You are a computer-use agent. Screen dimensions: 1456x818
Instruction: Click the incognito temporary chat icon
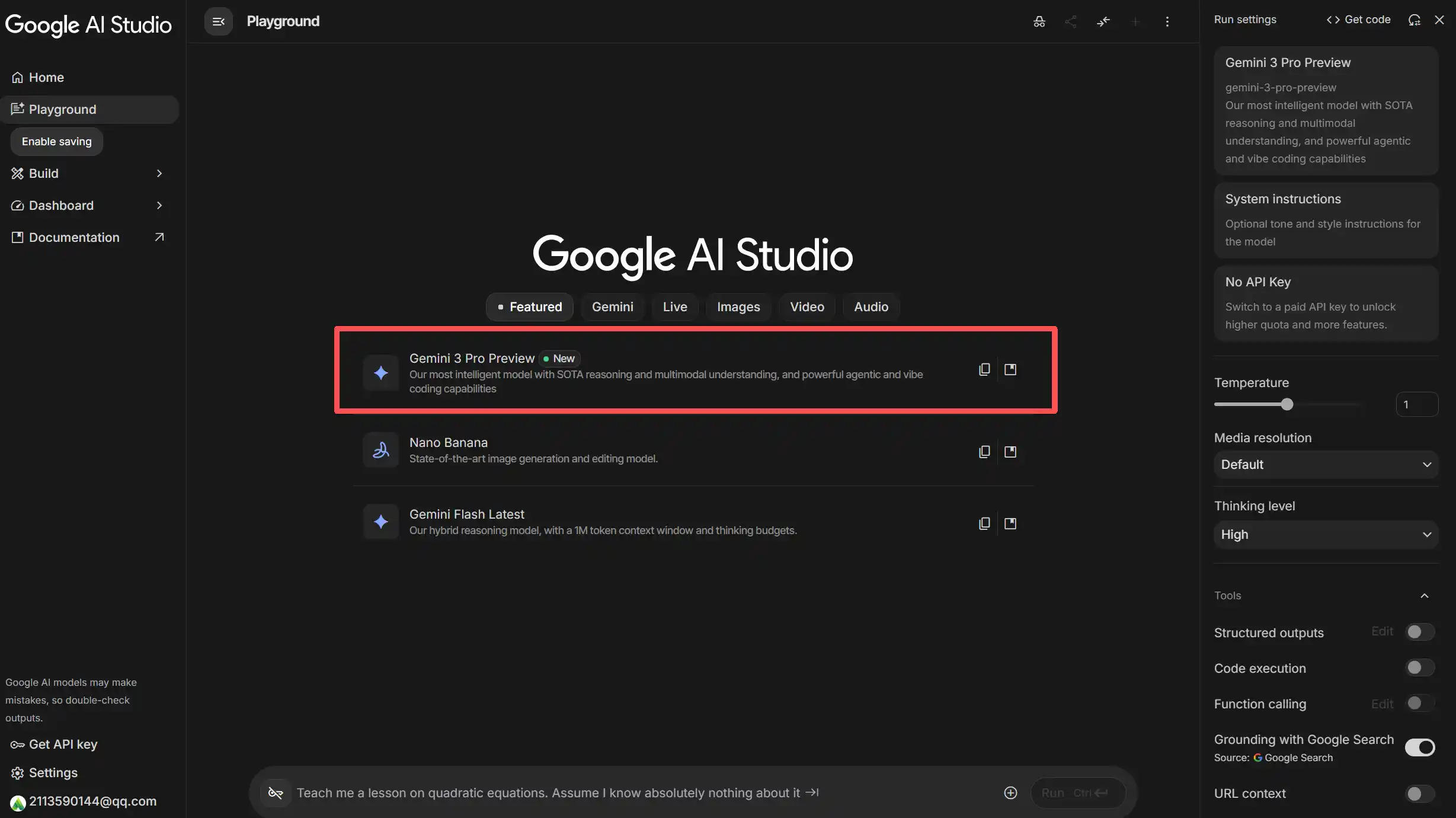(1039, 22)
